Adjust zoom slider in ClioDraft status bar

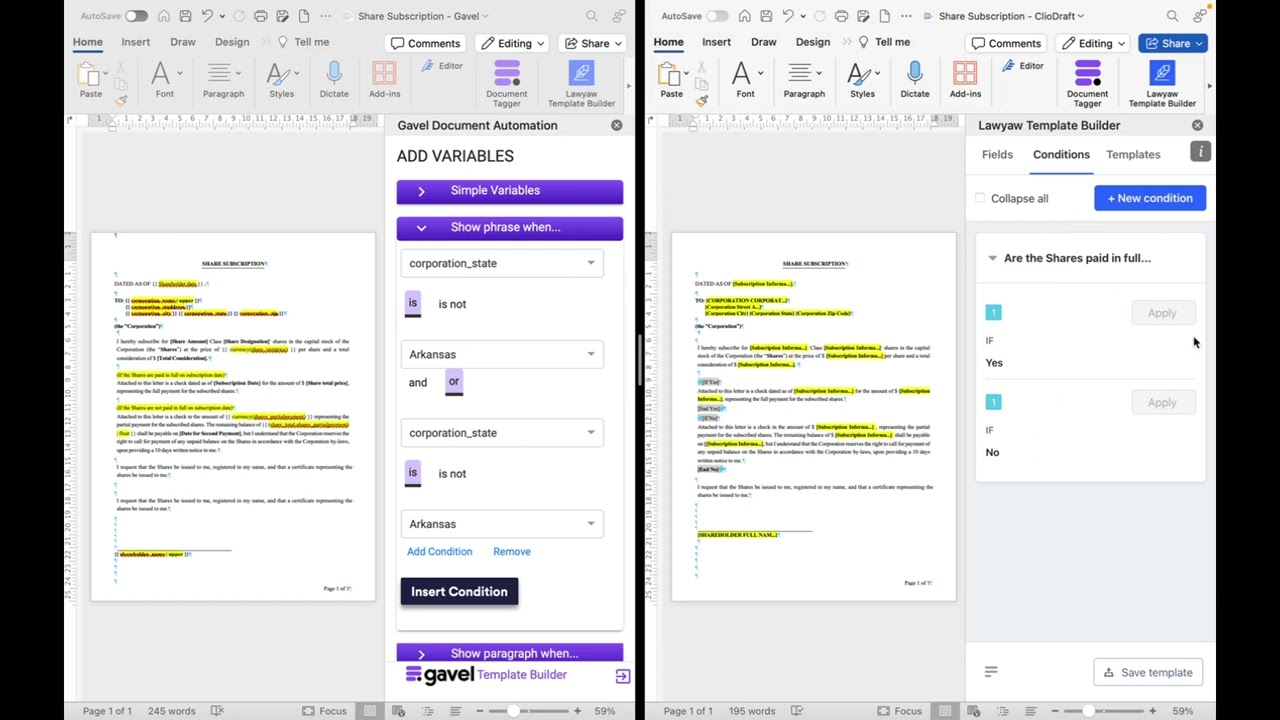click(x=1088, y=711)
